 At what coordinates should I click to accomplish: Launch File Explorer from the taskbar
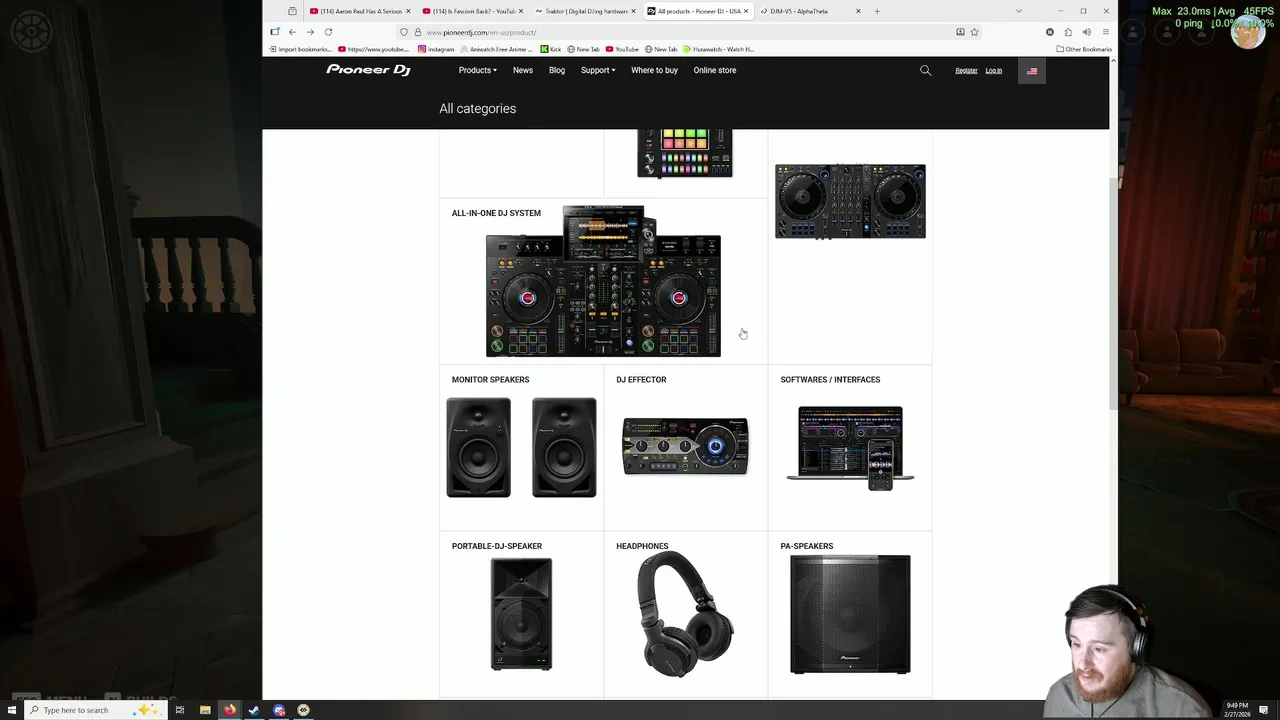point(205,710)
